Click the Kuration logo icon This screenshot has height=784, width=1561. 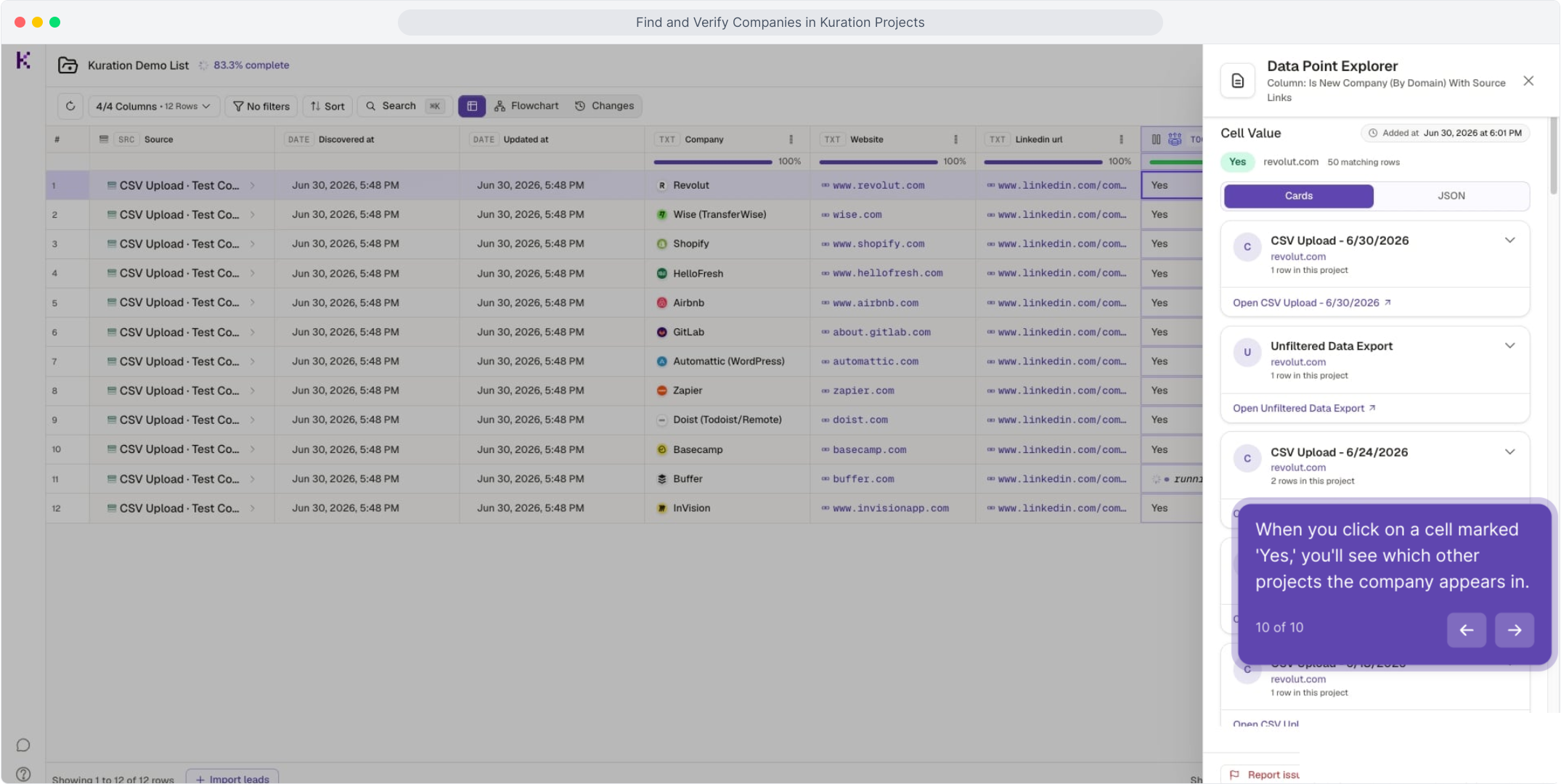[x=23, y=61]
